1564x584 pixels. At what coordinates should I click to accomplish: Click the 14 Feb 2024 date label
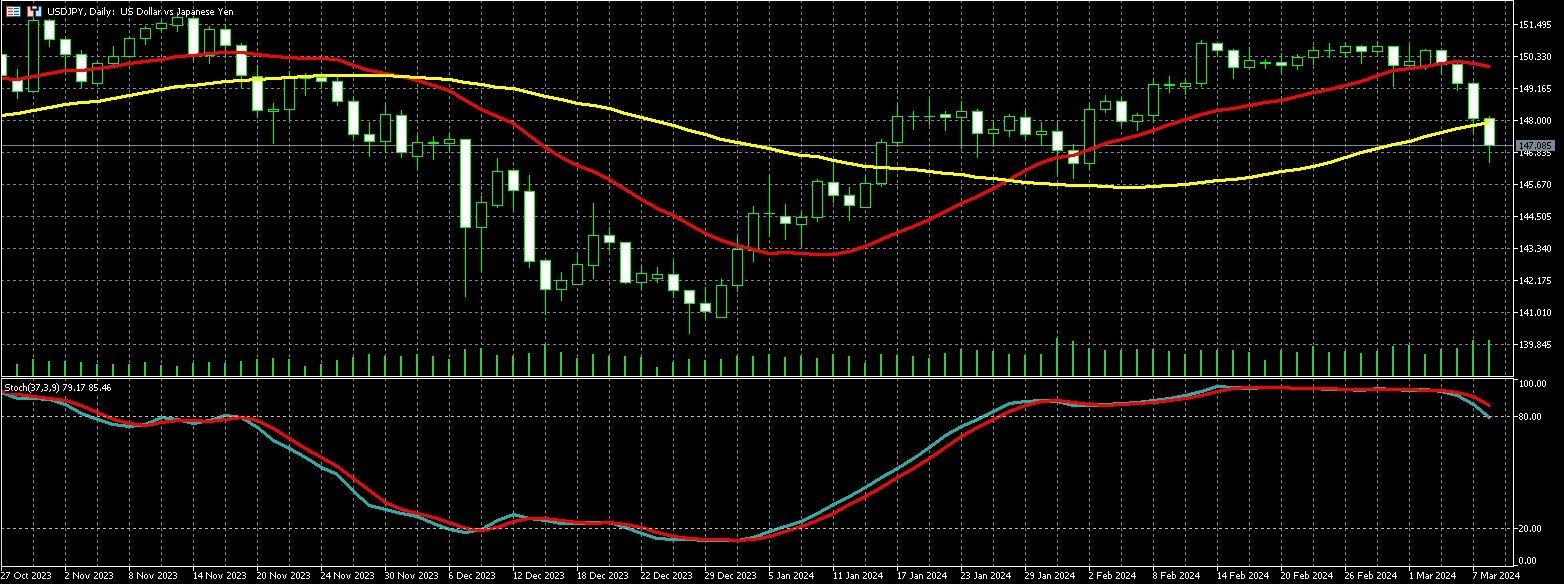(x=1242, y=576)
